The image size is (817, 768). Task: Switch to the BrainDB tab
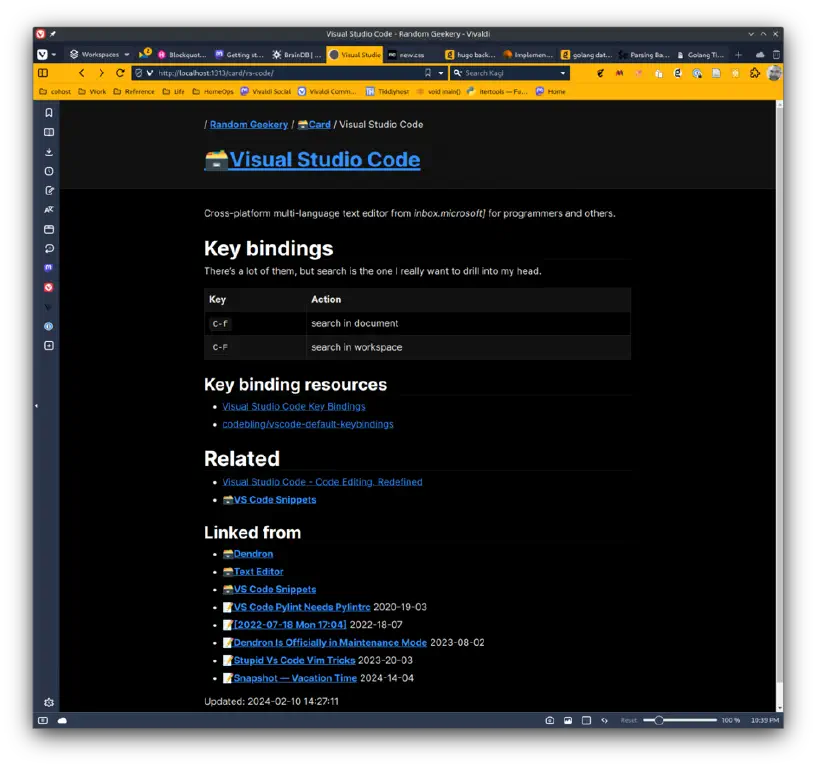297,54
